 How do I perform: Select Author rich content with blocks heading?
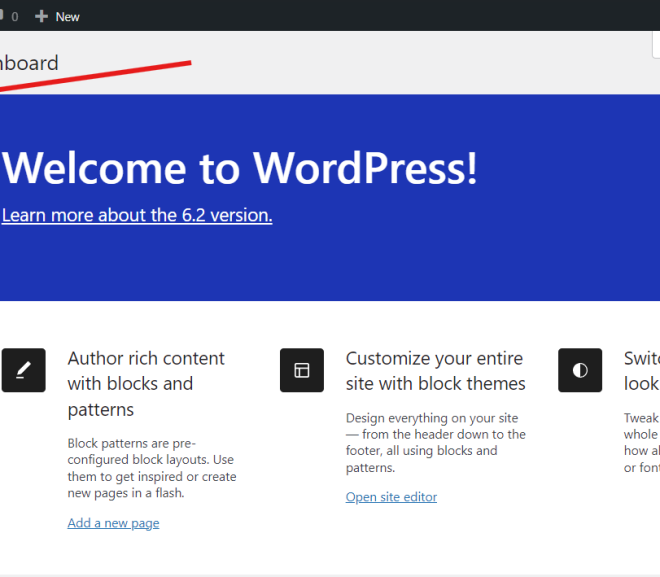click(x=146, y=384)
